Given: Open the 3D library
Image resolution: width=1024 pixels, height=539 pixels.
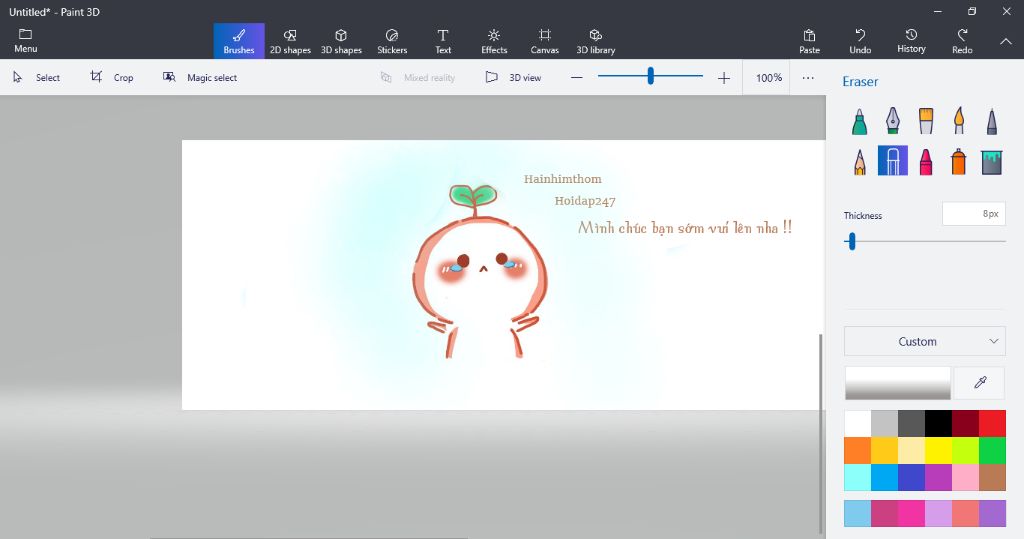Looking at the screenshot, I should pyautogui.click(x=596, y=41).
